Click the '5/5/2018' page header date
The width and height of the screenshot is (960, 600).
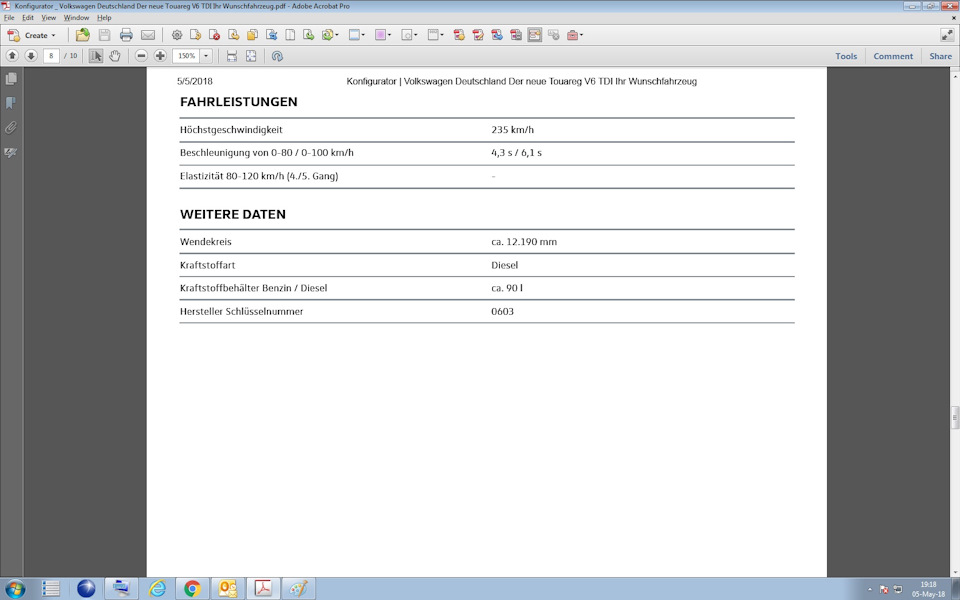pos(195,81)
